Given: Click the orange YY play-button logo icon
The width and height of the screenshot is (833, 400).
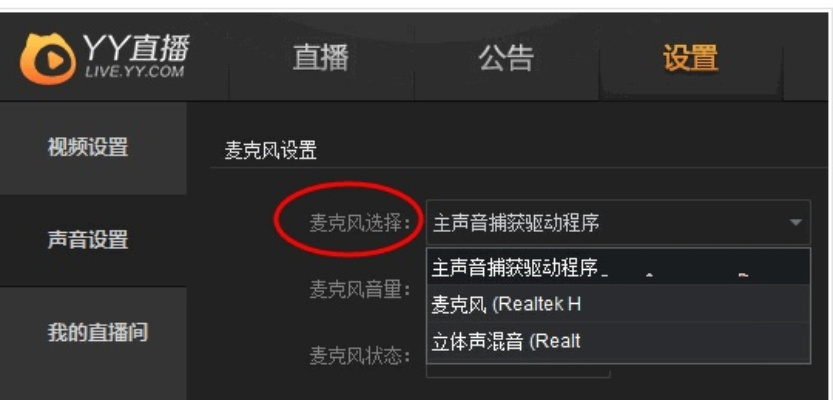Looking at the screenshot, I should (47, 58).
